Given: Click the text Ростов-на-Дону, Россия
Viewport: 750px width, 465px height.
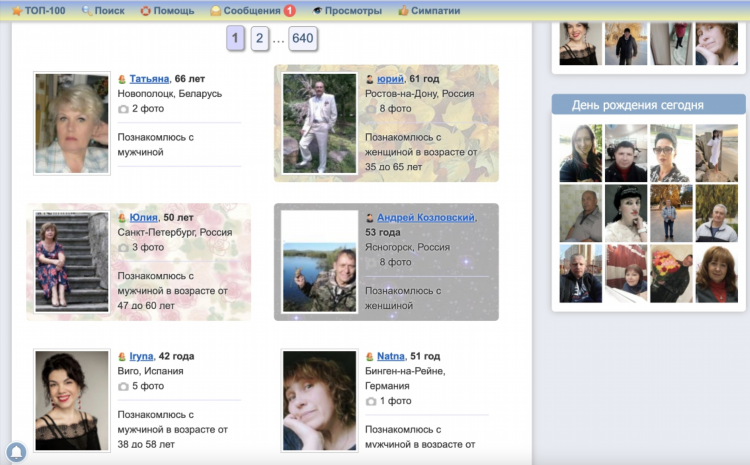Looking at the screenshot, I should (419, 94).
